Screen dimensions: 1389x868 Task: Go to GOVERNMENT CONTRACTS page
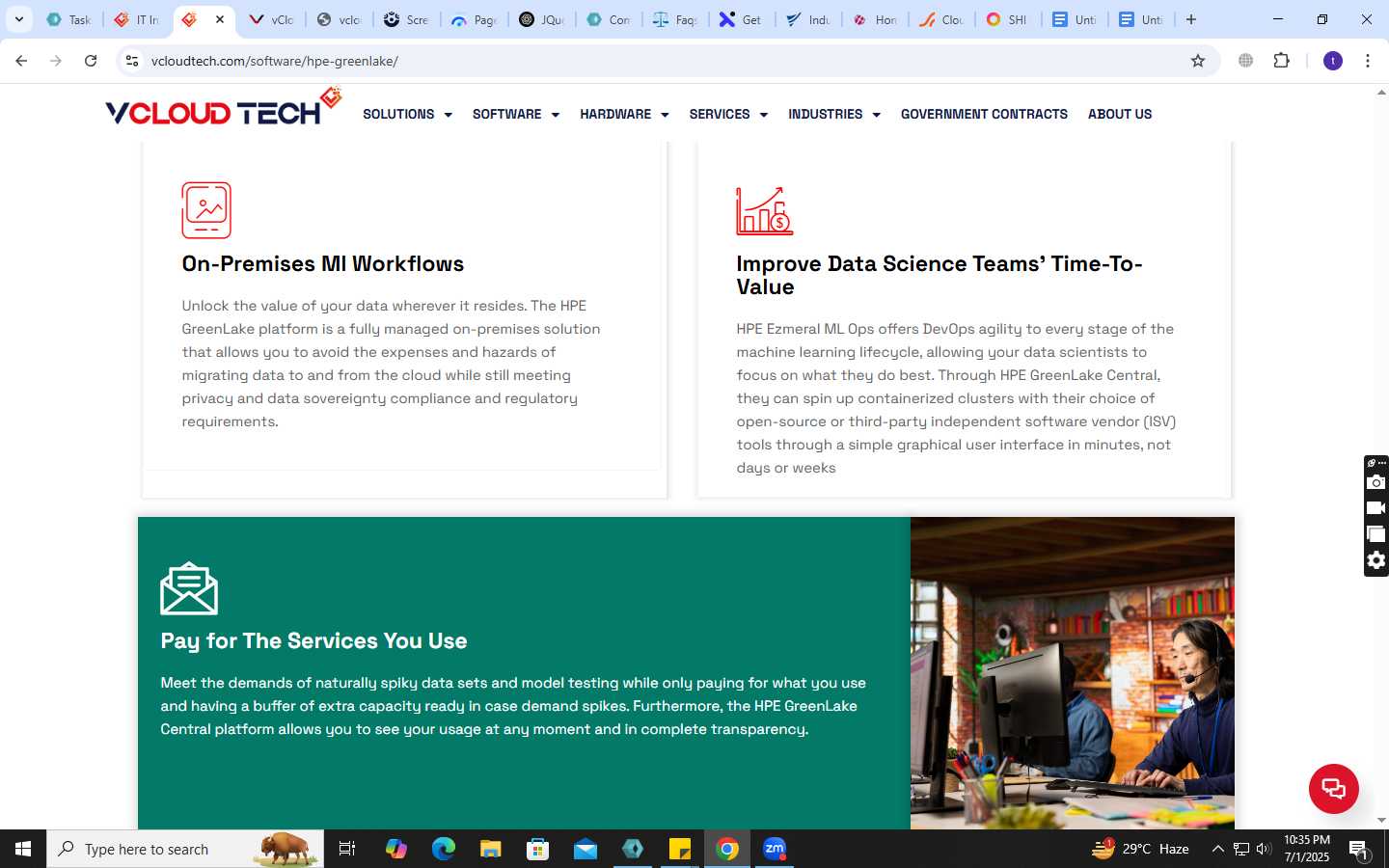point(984,114)
